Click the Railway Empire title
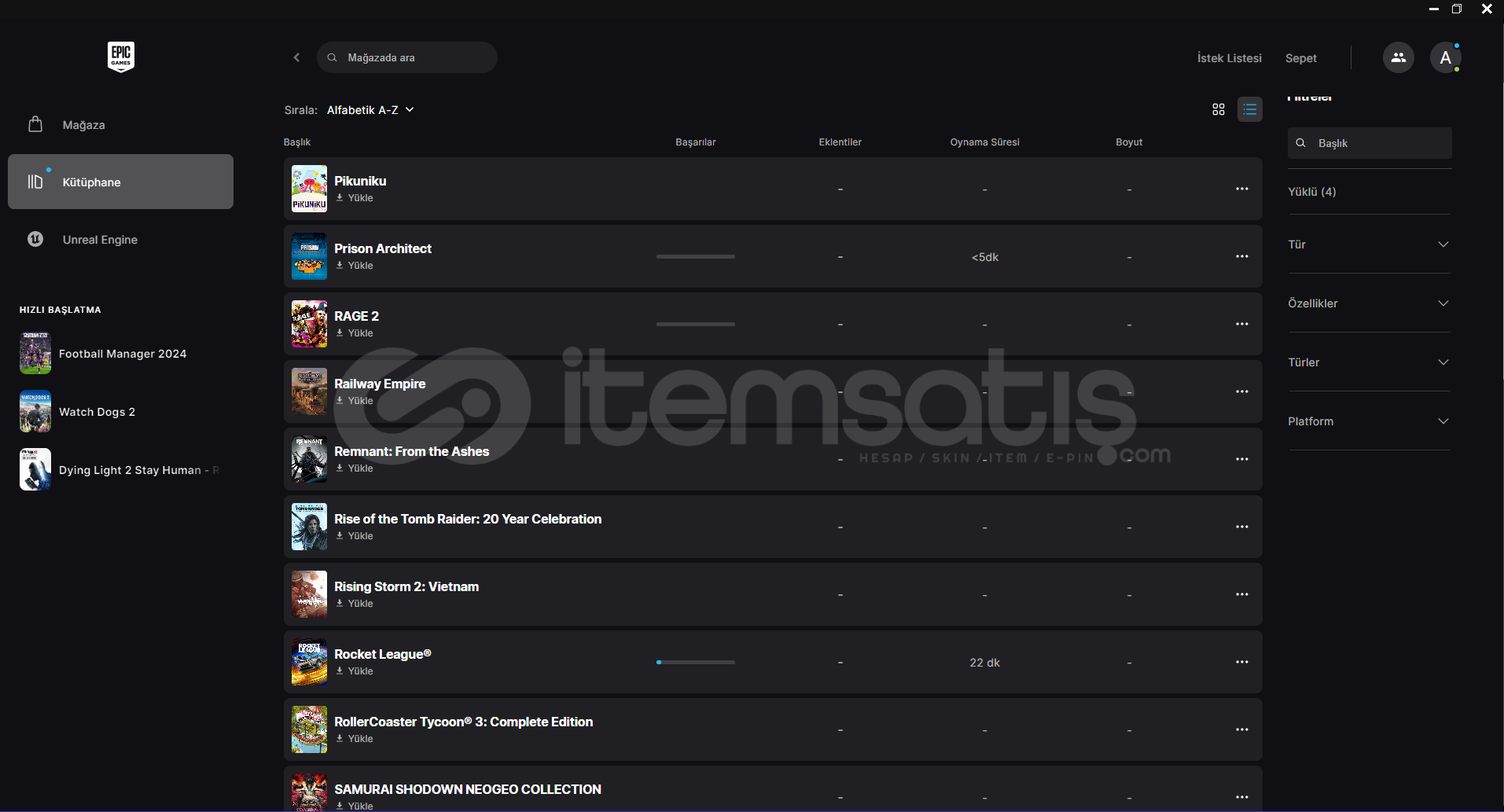The width and height of the screenshot is (1504, 812). 380,384
